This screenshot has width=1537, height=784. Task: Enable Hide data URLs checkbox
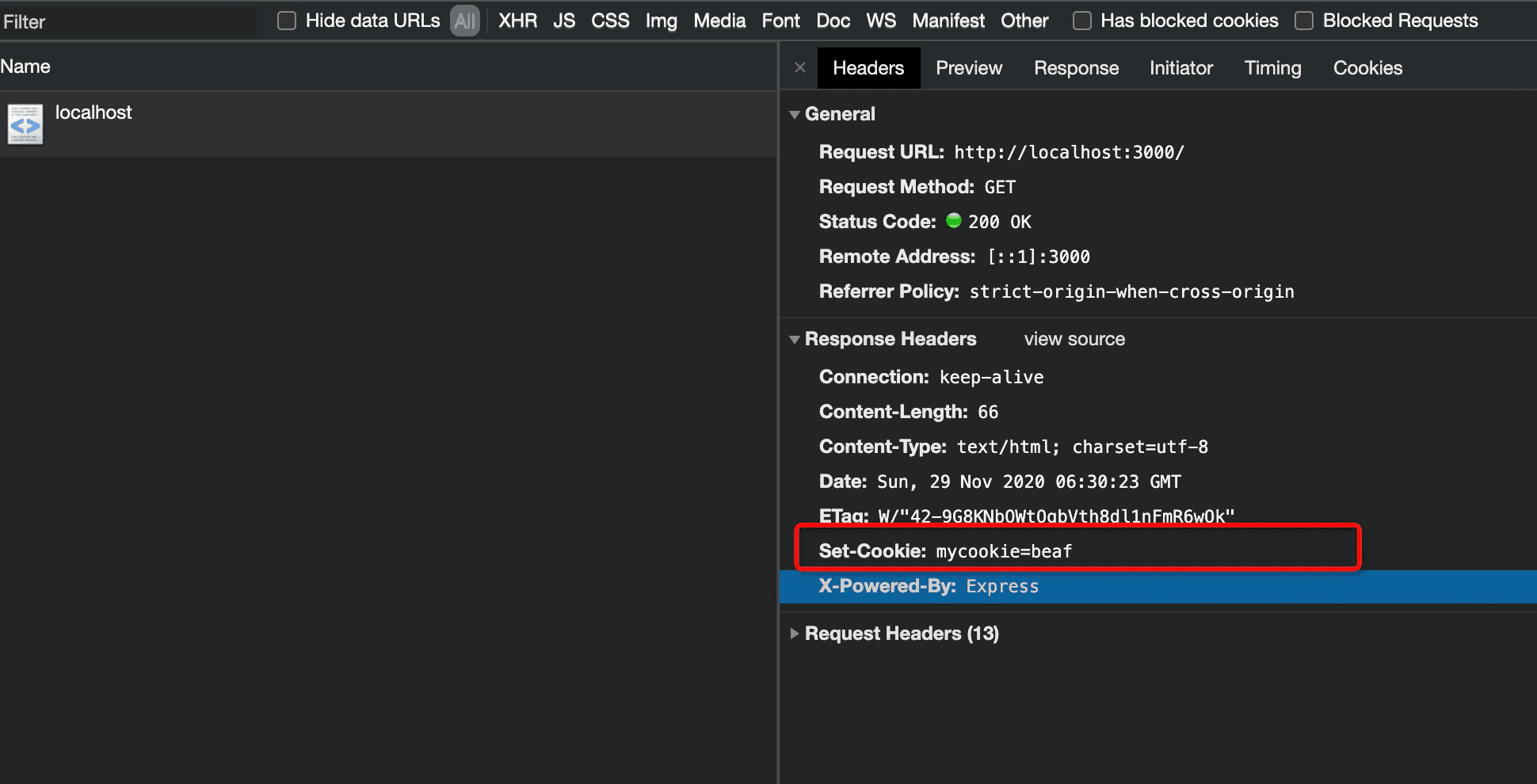pos(287,21)
